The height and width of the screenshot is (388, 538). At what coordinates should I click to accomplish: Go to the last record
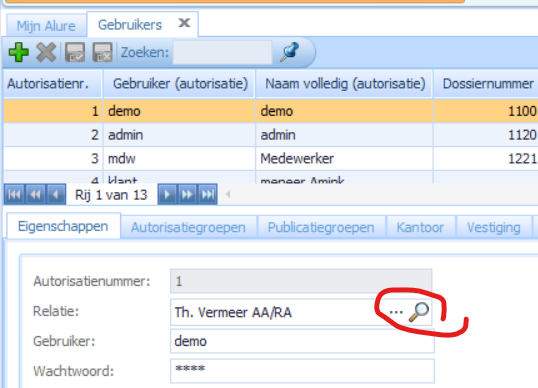point(207,195)
